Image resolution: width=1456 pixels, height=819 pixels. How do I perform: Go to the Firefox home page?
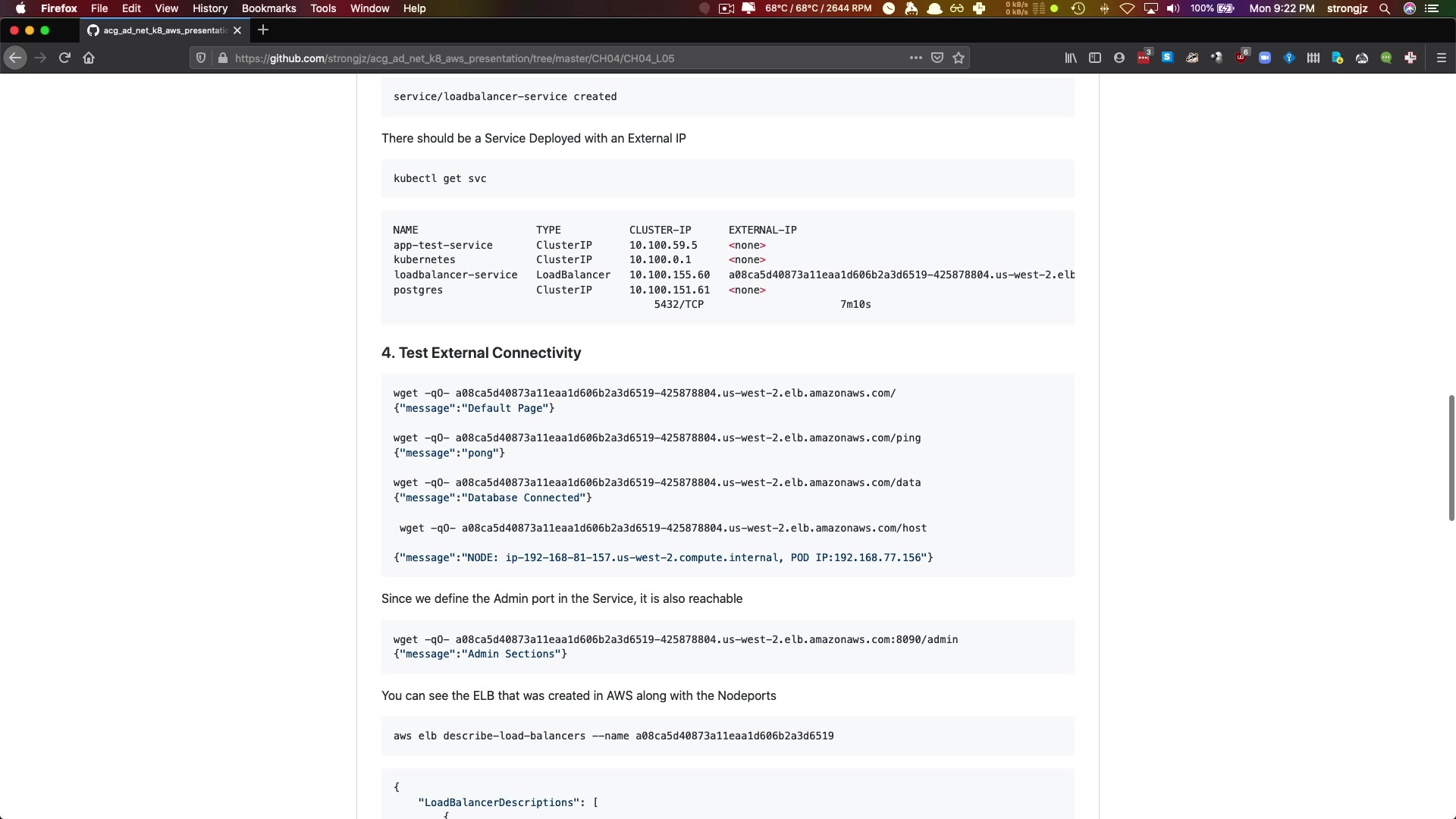(x=89, y=58)
